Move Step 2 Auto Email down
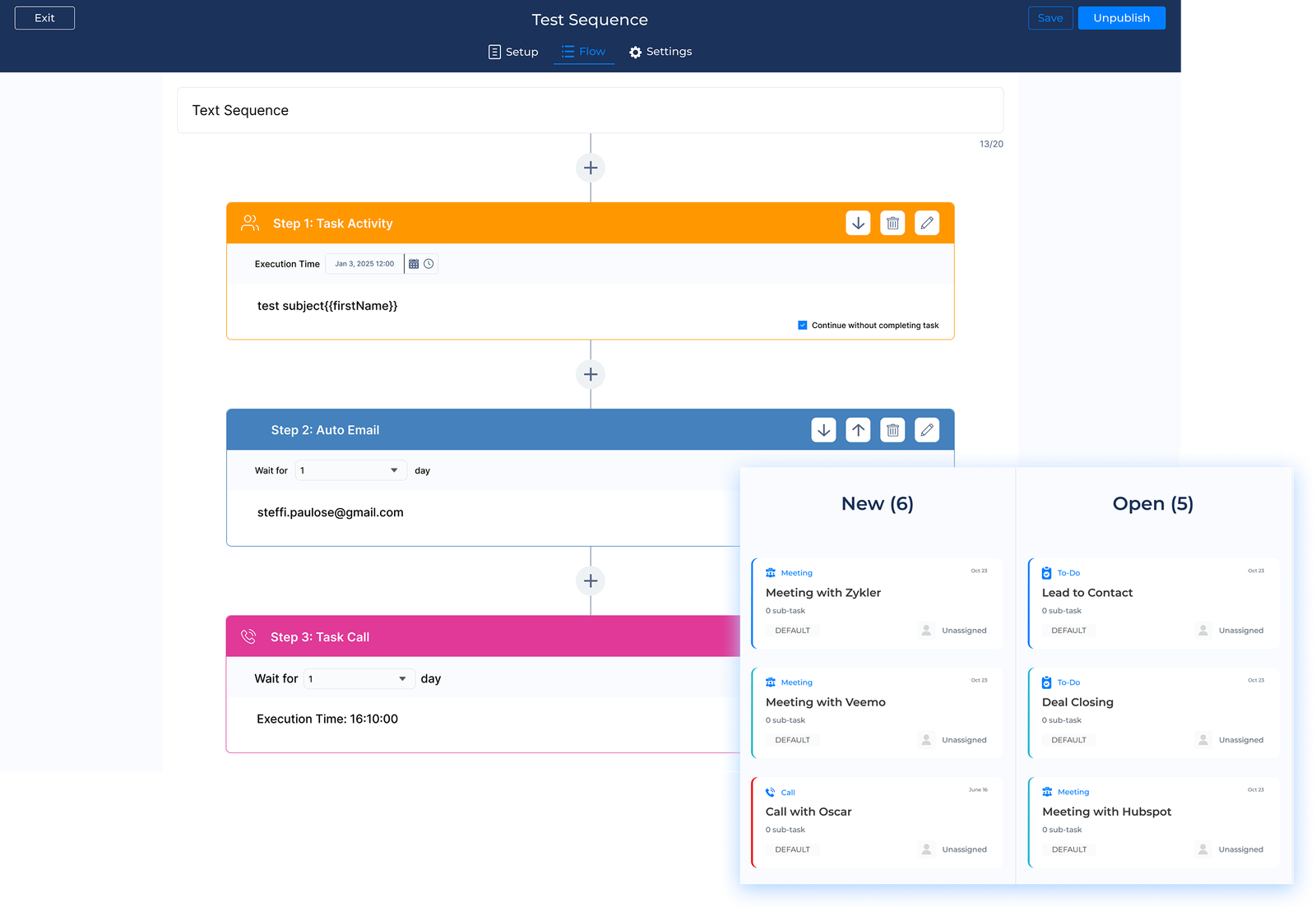Screen dimensions: 1316x911 pos(823,430)
